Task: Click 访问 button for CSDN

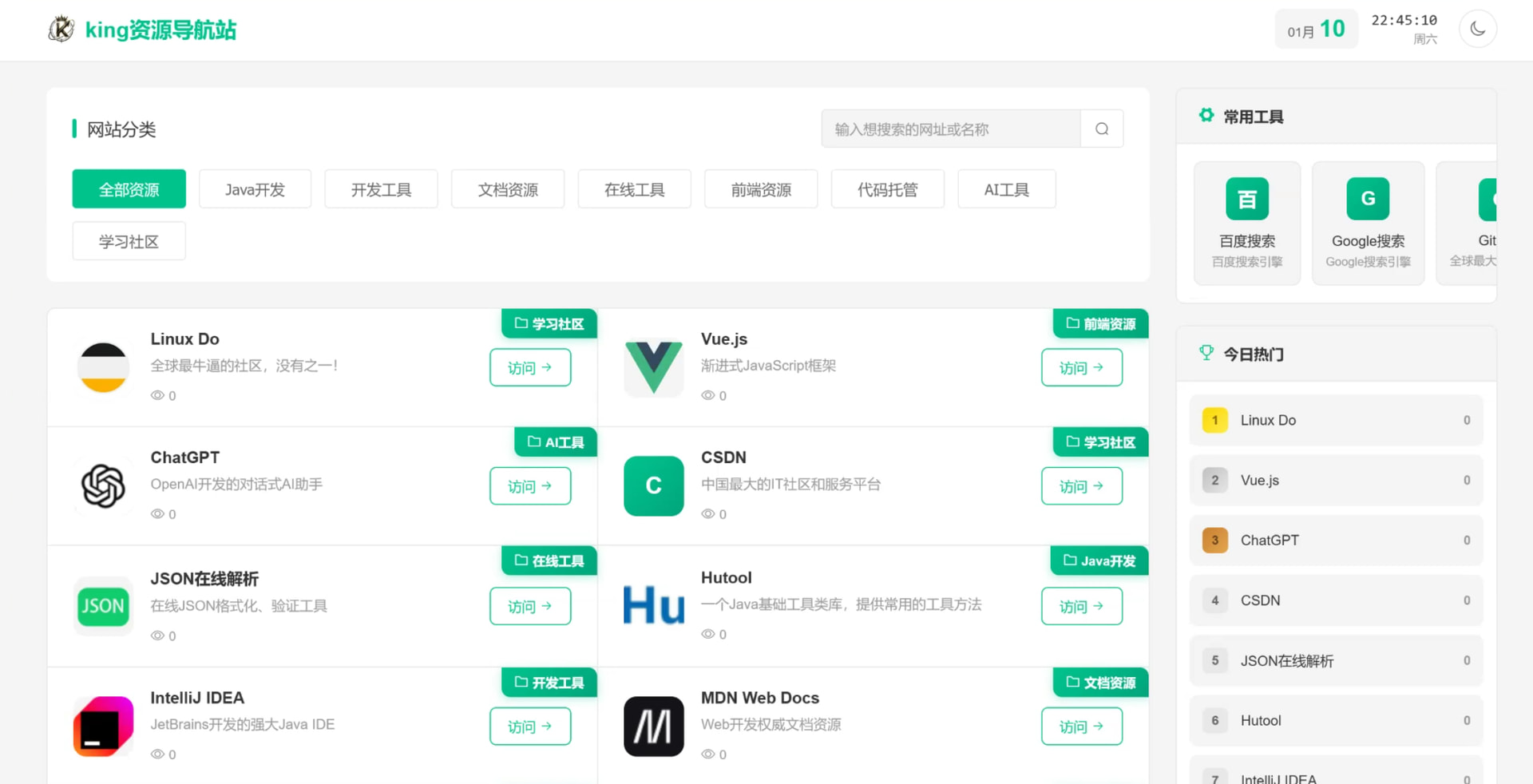Action: tap(1082, 485)
